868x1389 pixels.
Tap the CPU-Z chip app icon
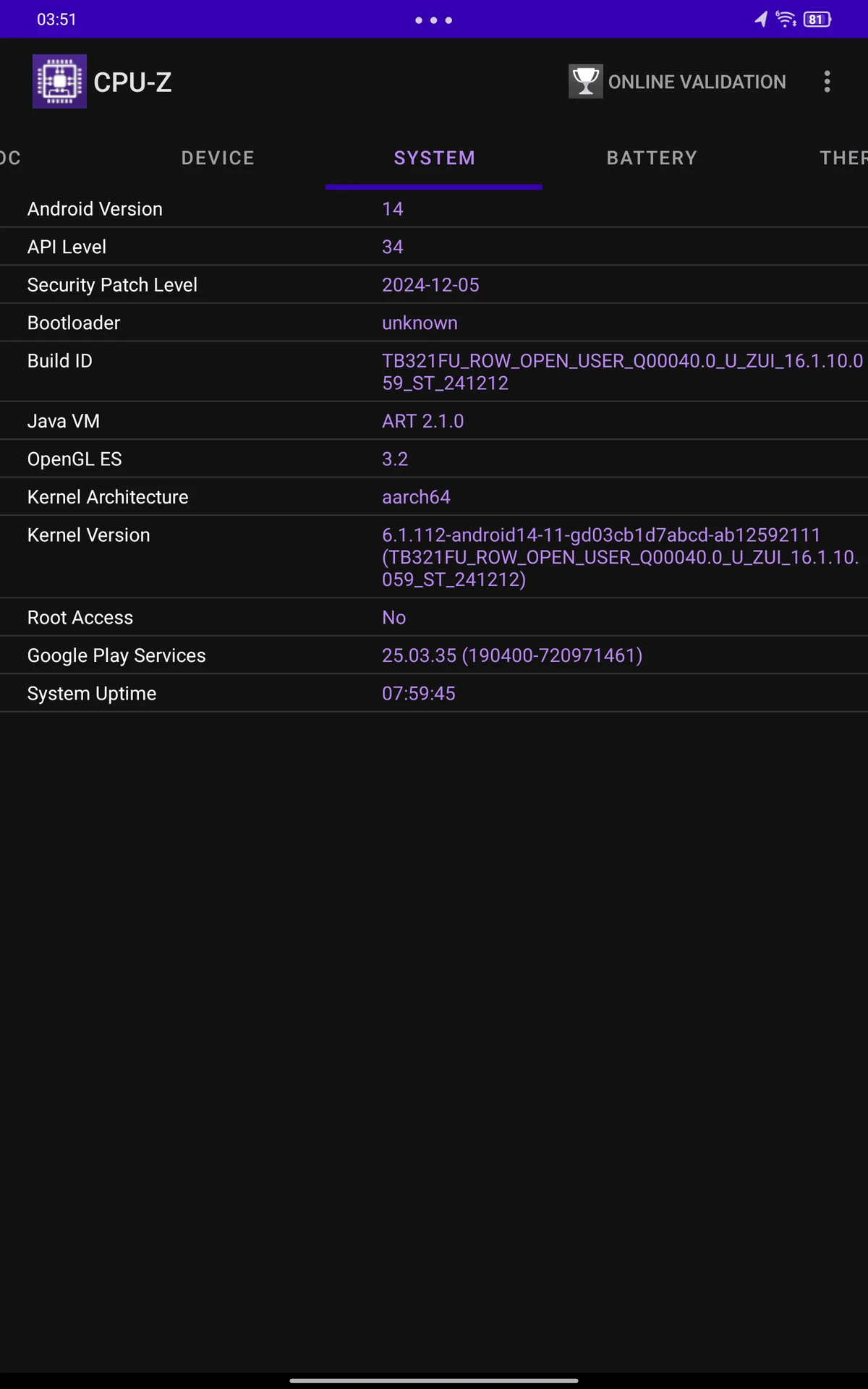[x=59, y=81]
